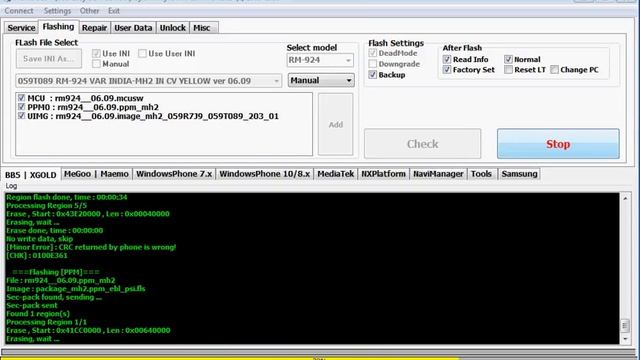Uncheck the MCU file checkbox
Screen dimensions: 640x360
pyautogui.click(x=21, y=98)
